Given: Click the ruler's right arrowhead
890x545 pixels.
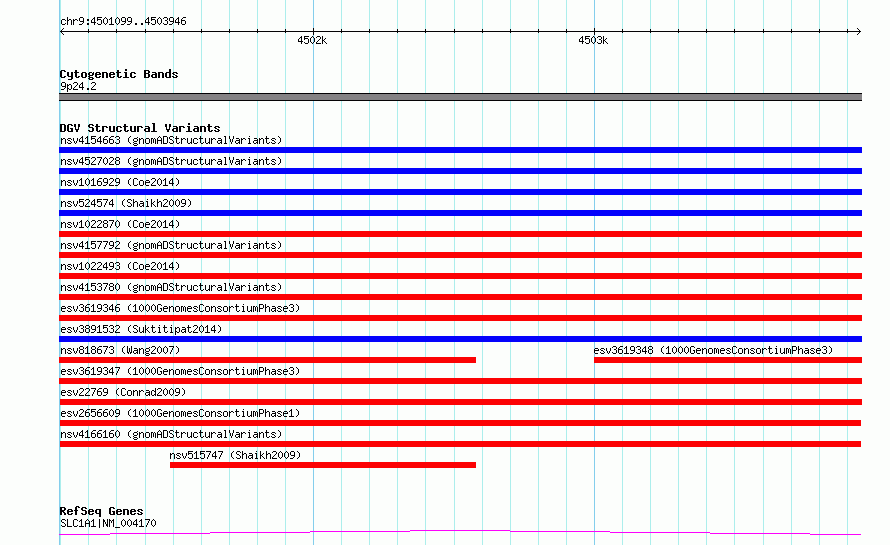Looking at the screenshot, I should [x=858, y=31].
